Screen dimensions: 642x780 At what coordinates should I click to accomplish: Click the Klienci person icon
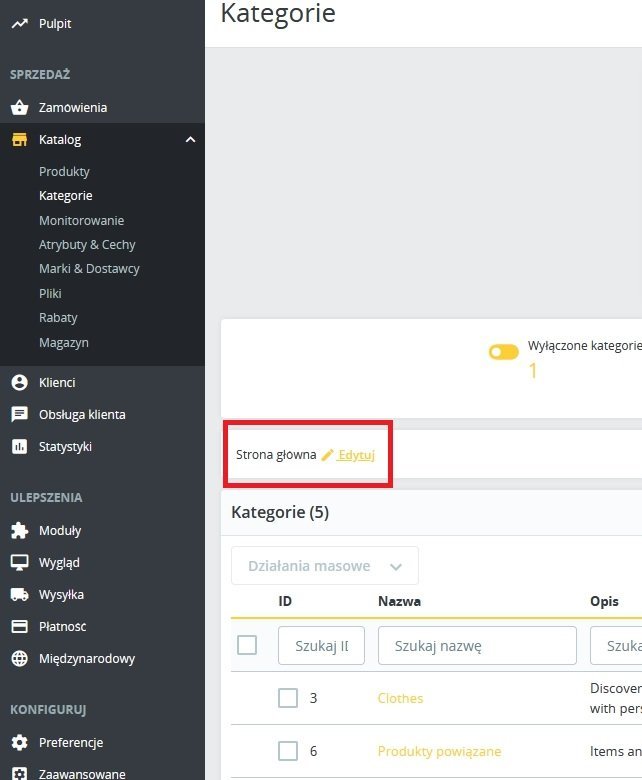pyautogui.click(x=19, y=383)
